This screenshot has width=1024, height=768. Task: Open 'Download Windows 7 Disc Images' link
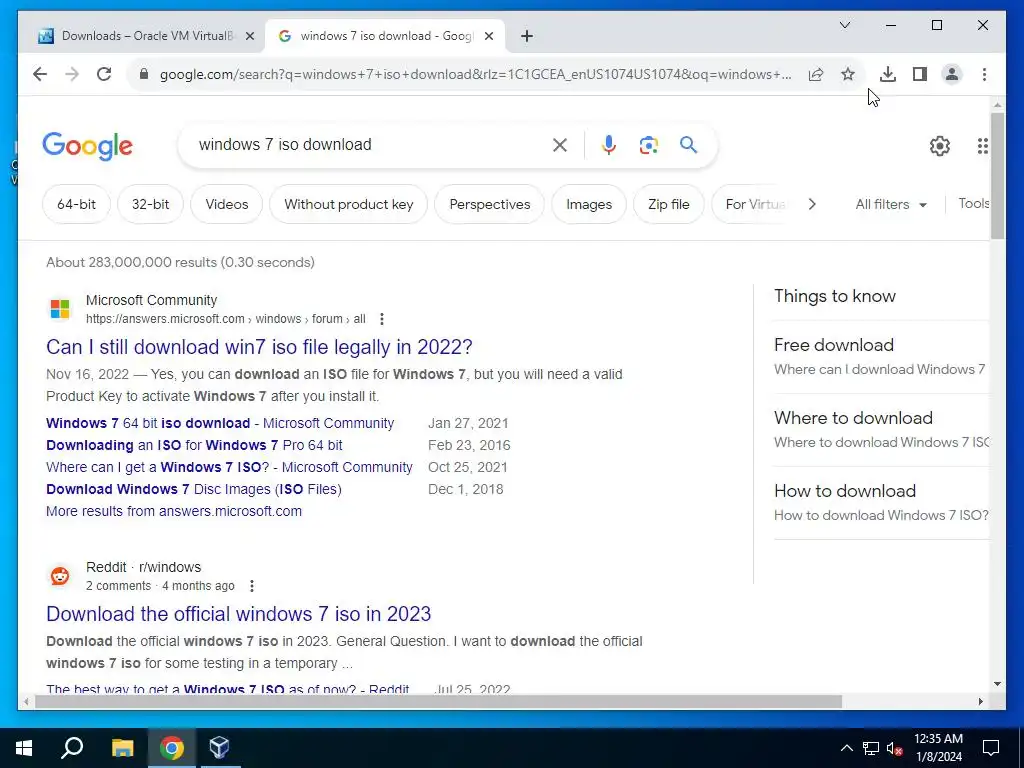(x=194, y=489)
